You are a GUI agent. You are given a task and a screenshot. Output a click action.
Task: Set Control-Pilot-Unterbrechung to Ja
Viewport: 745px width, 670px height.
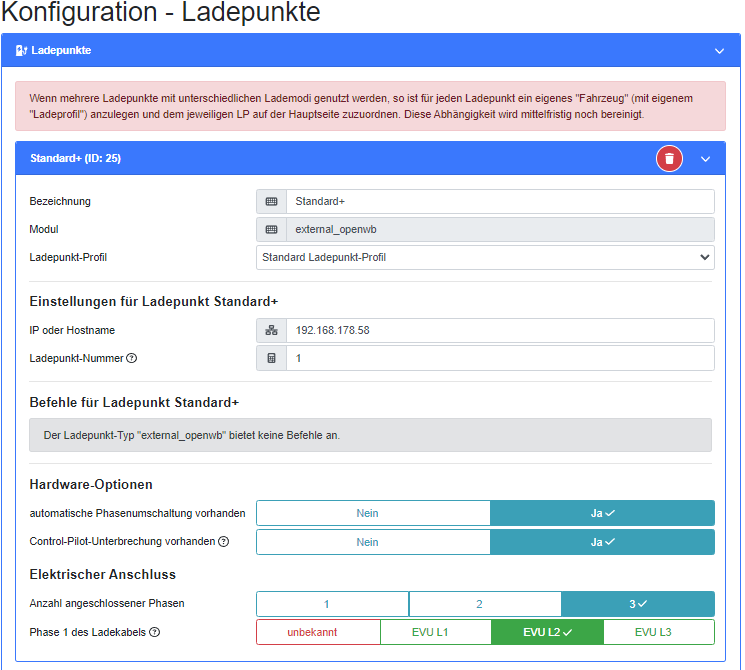point(602,542)
